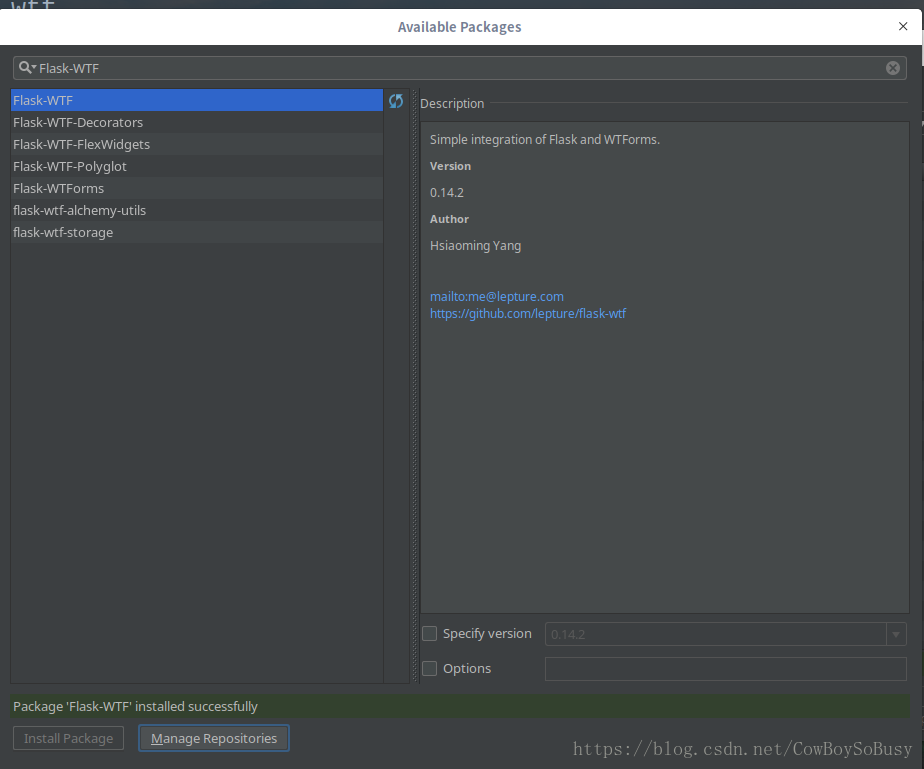Click into the Flask-WTF search field
Screen dimensions: 924x769
[460, 68]
